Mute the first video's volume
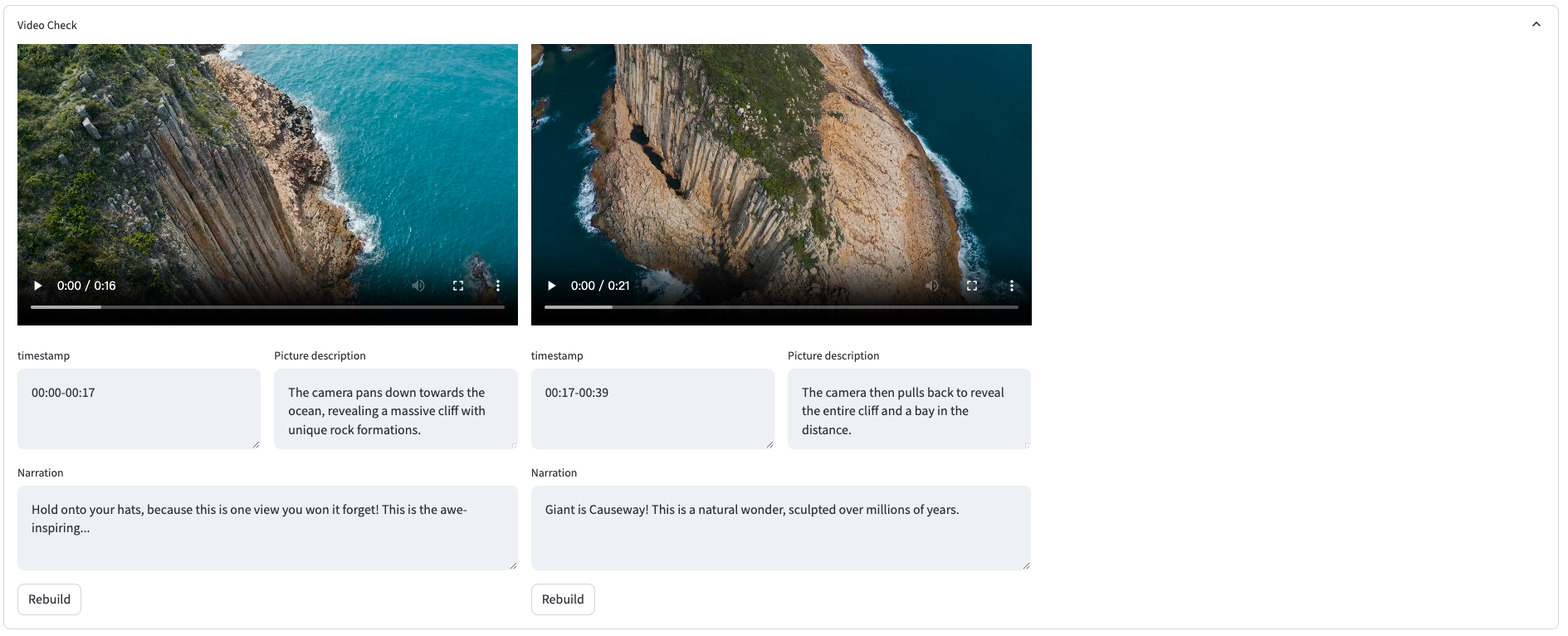The image size is (1568, 636). point(418,286)
